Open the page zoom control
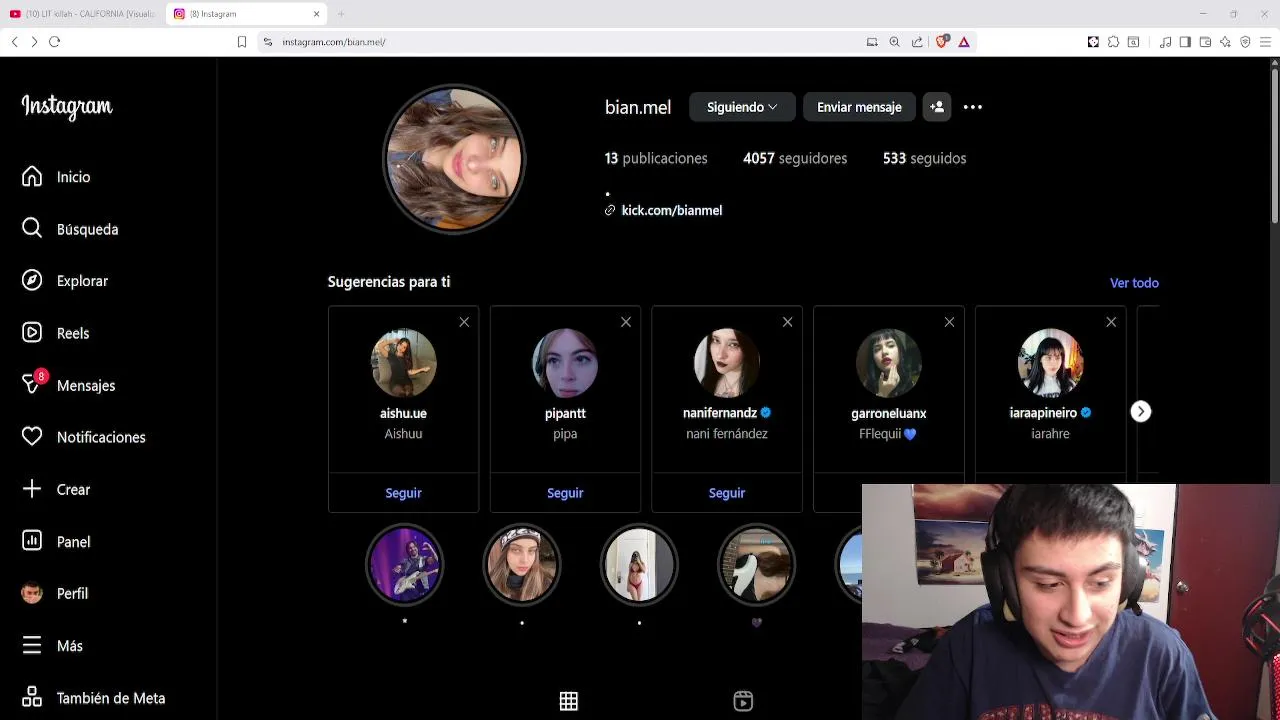The image size is (1280, 720). [895, 42]
